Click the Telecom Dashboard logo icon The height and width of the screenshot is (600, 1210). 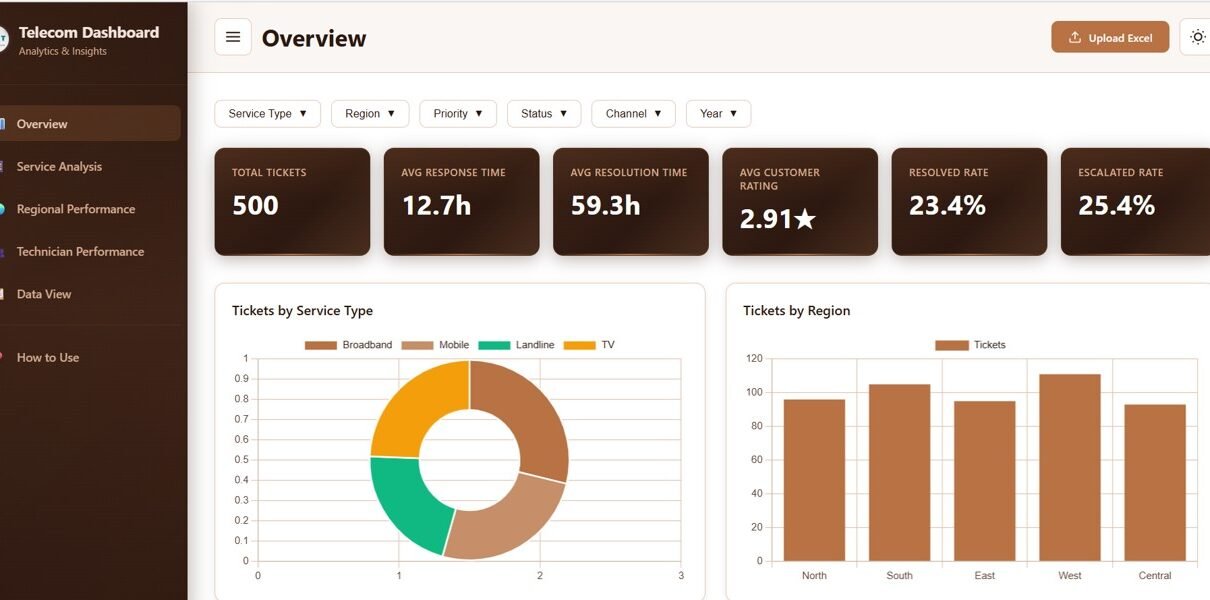coord(3,39)
